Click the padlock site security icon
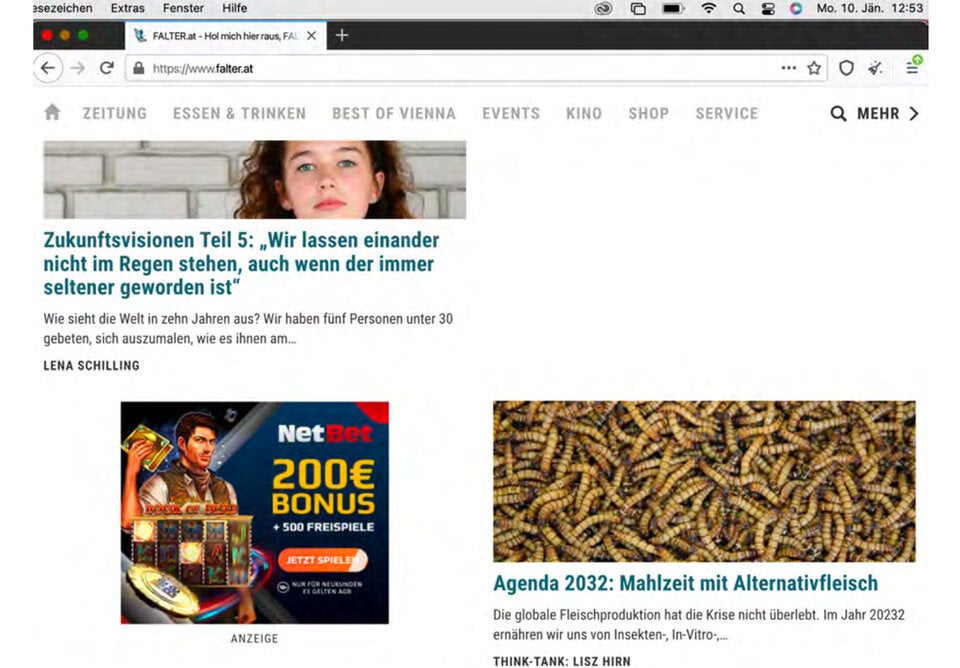Viewport: 960px width, 668px height. point(138,69)
